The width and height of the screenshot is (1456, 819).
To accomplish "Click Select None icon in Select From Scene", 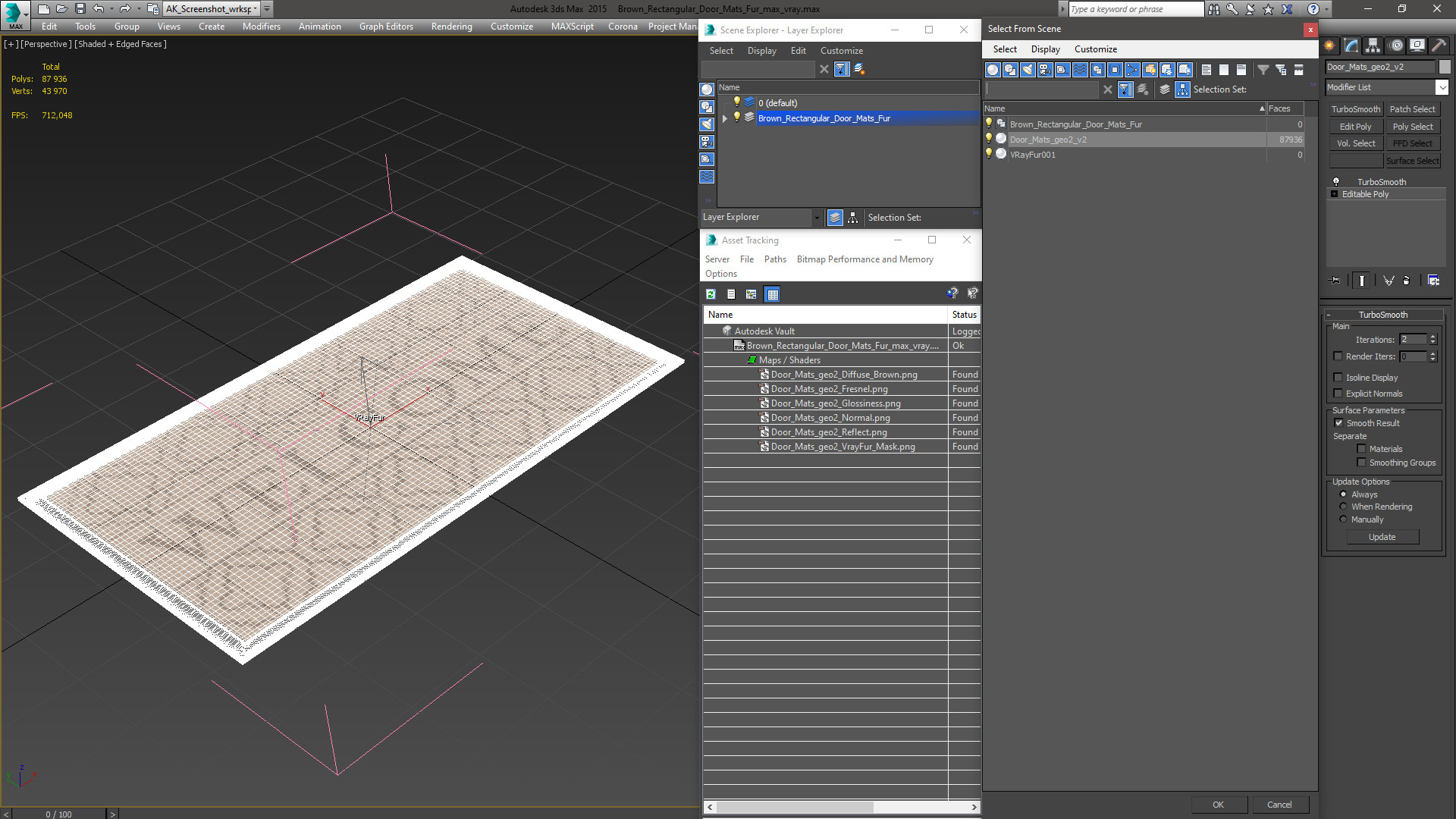I will [1224, 70].
